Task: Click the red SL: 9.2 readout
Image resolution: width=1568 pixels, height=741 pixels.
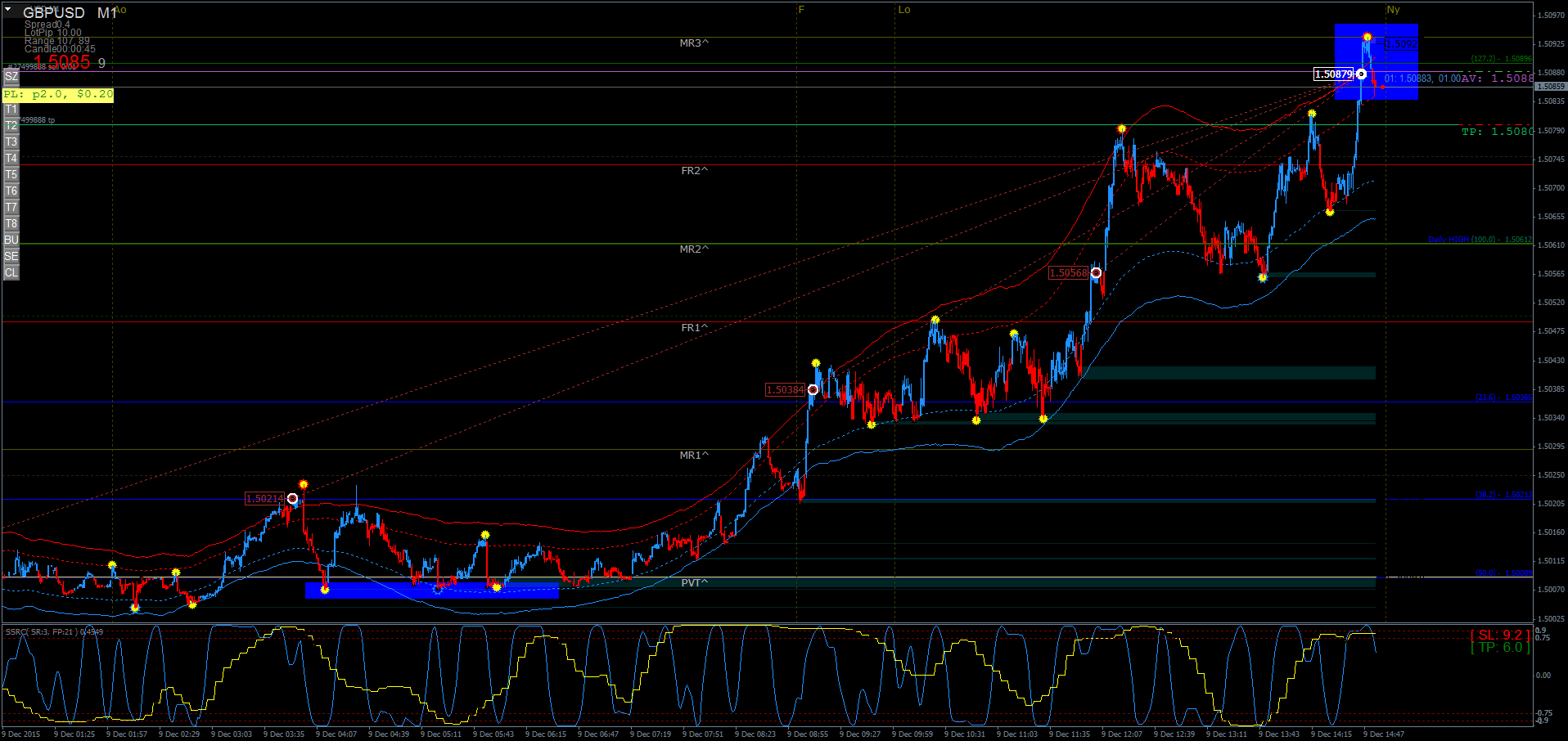Action: 1500,635
